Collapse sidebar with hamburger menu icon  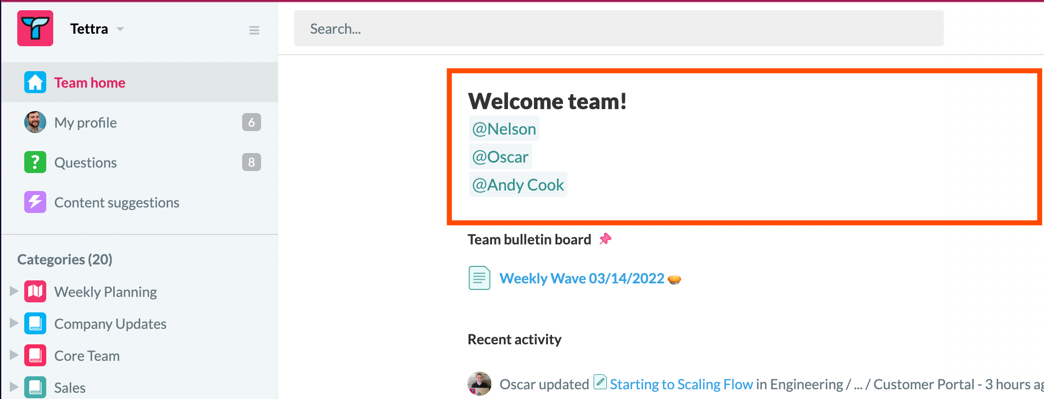(254, 30)
